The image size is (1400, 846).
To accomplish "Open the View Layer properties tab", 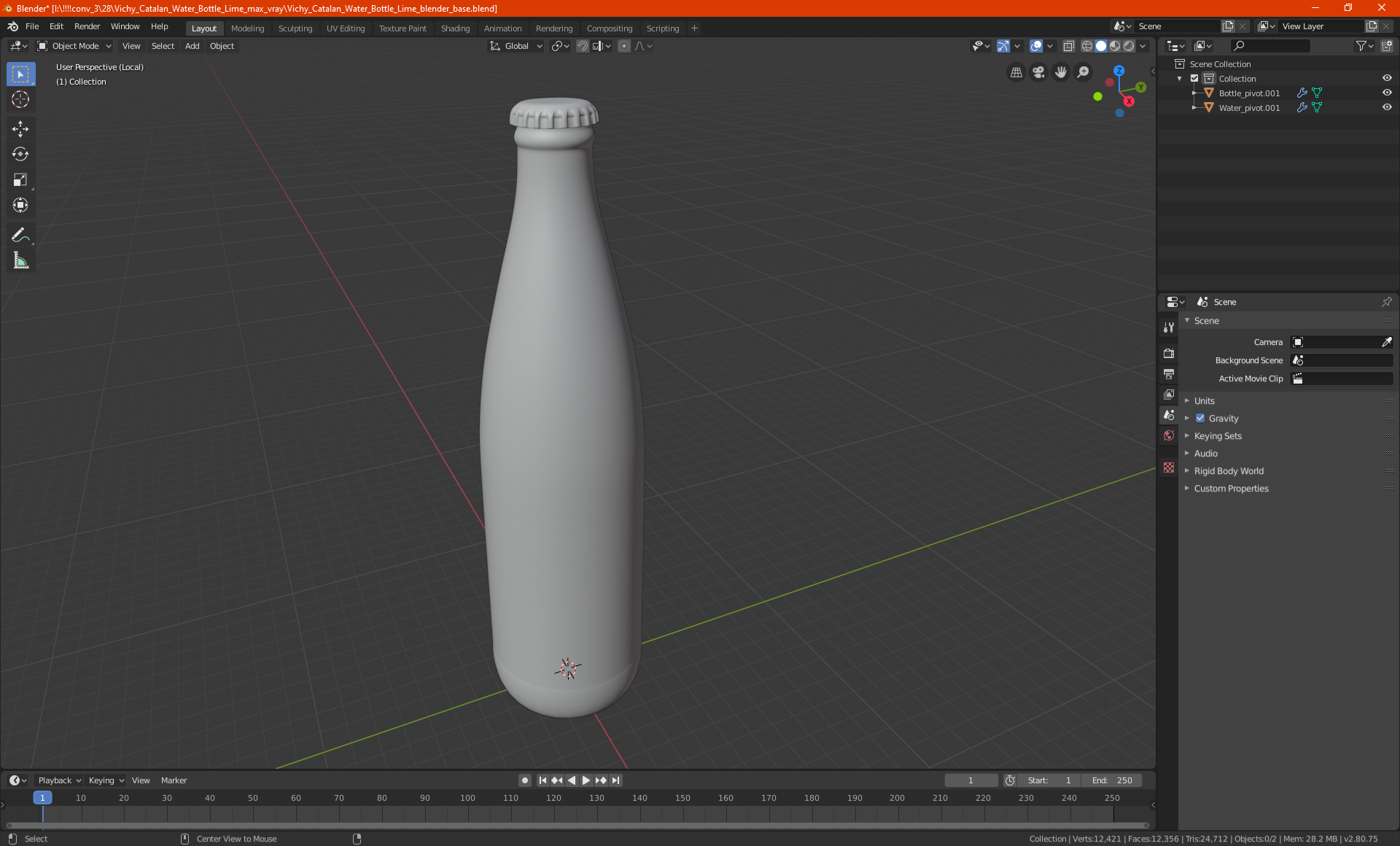I will (x=1169, y=395).
